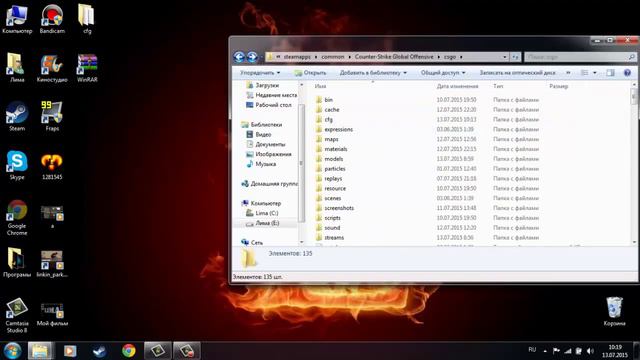
Task: Click the RU language indicator
Action: coord(532,350)
